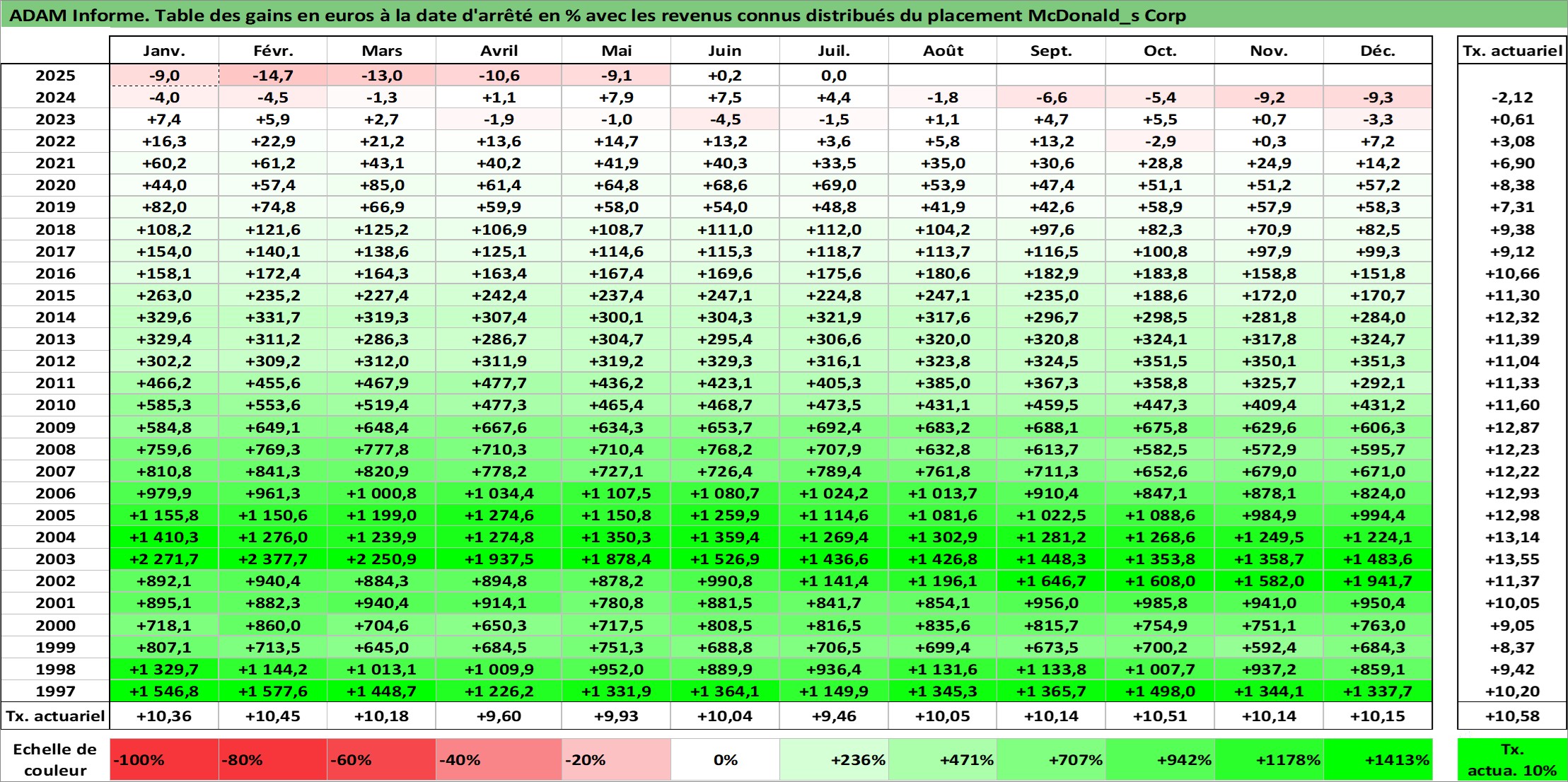This screenshot has height=782, width=1568.
Task: Click the +1413% green color scale swatch
Action: click(x=1378, y=760)
